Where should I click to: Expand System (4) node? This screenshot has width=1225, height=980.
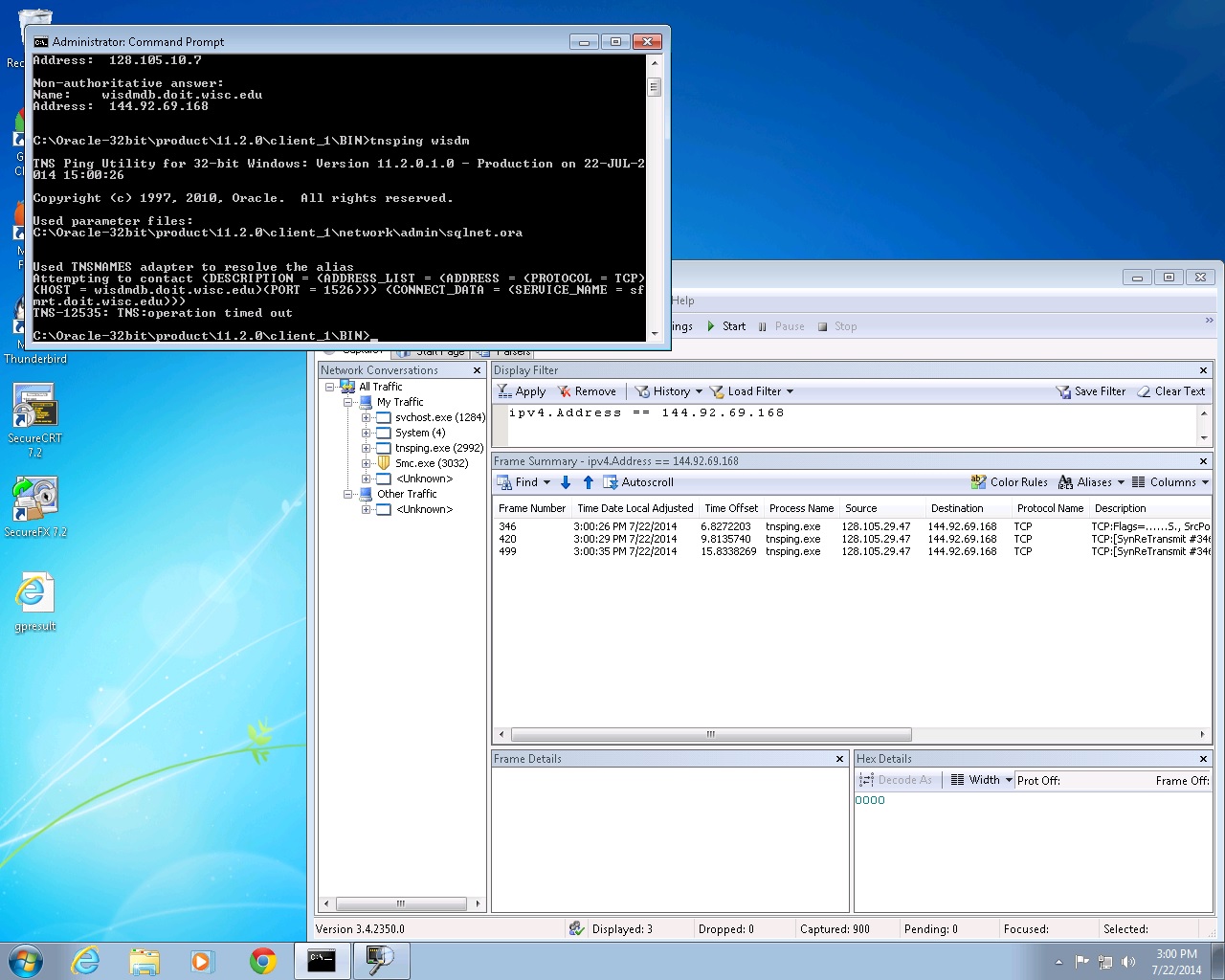coord(366,433)
